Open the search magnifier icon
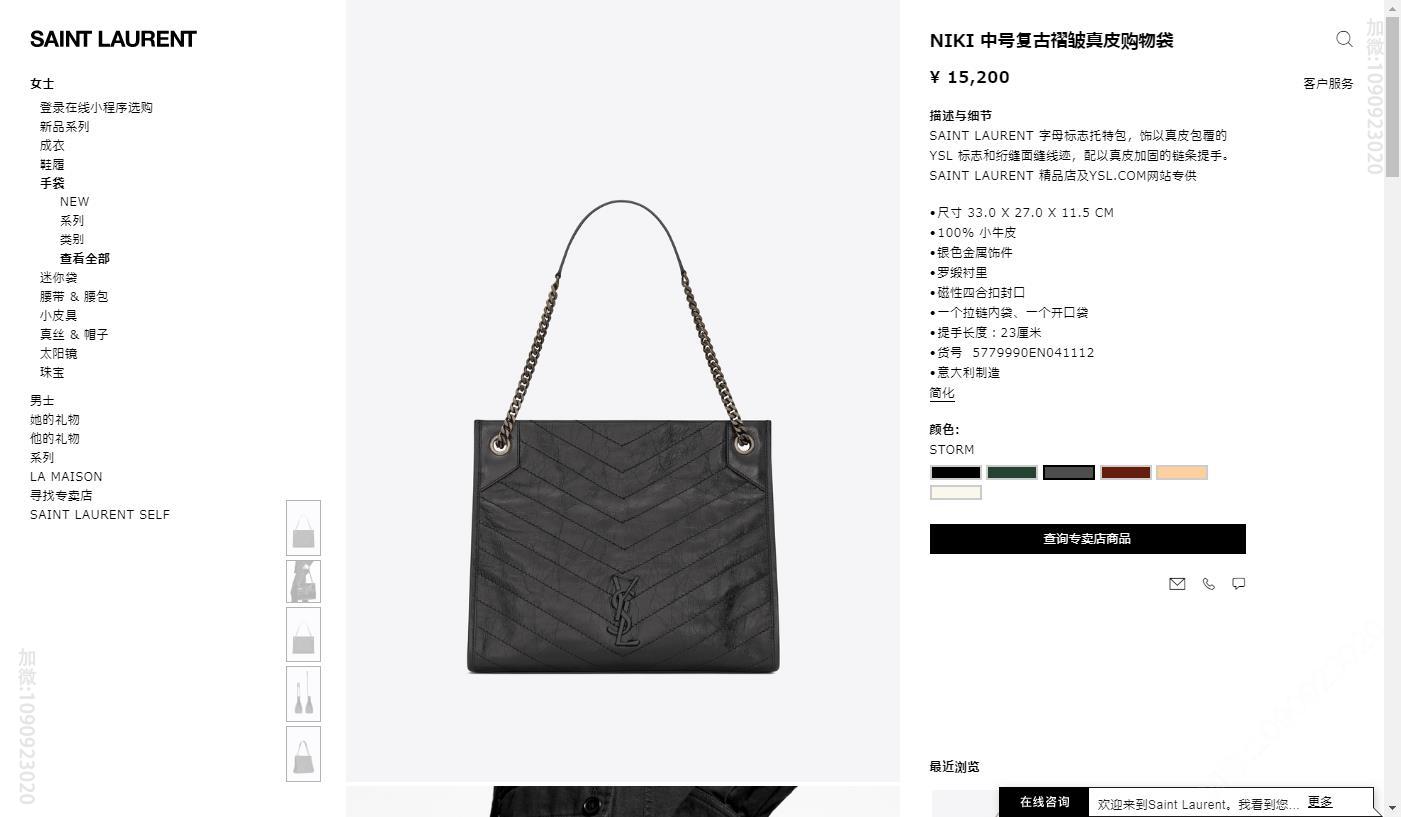The width and height of the screenshot is (1401, 817). [1344, 39]
